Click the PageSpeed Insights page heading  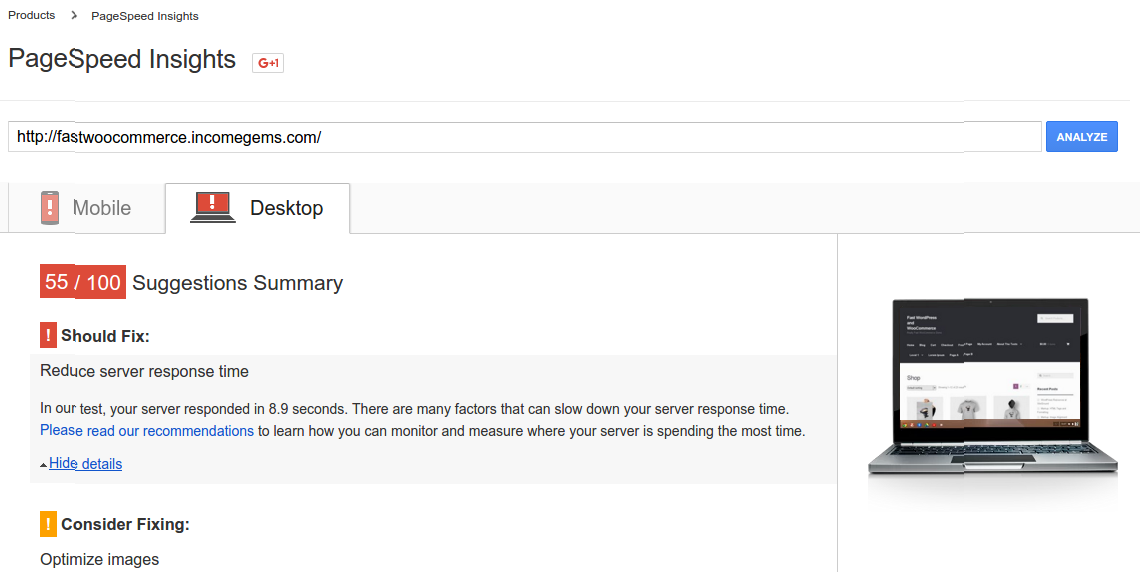click(122, 59)
